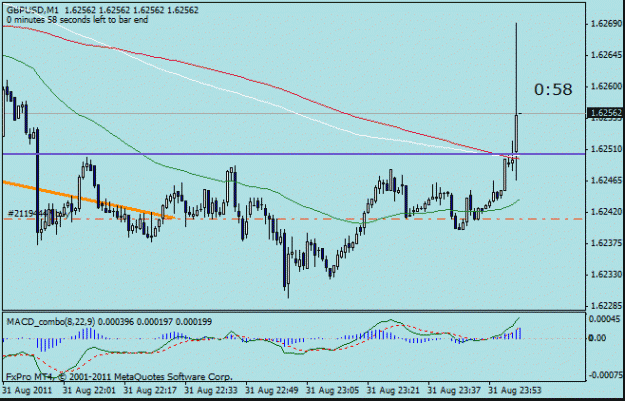The width and height of the screenshot is (625, 401).
Task: Click the MACD value 0.000396 in indicator header
Action: click(x=115, y=322)
